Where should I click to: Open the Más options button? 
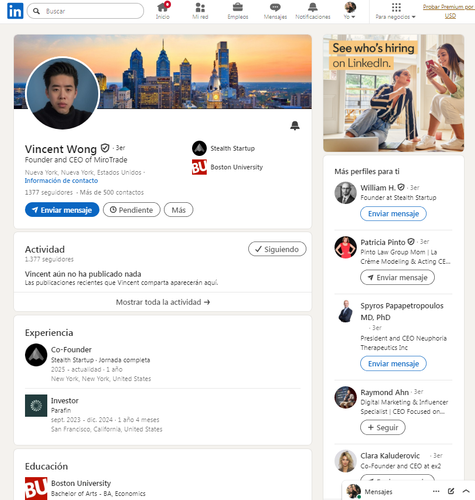pyautogui.click(x=179, y=210)
